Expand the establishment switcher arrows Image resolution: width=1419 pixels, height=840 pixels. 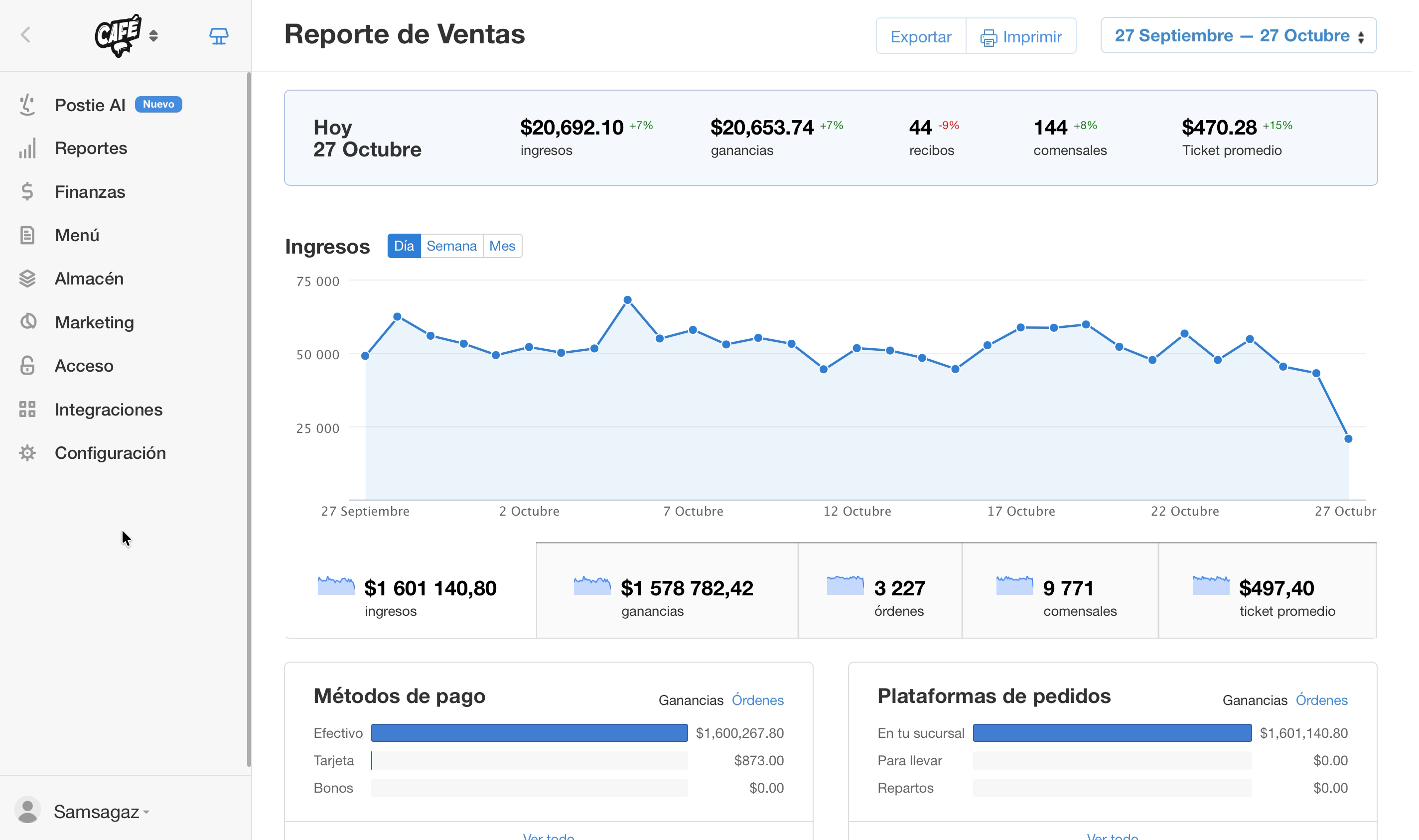pyautogui.click(x=153, y=36)
